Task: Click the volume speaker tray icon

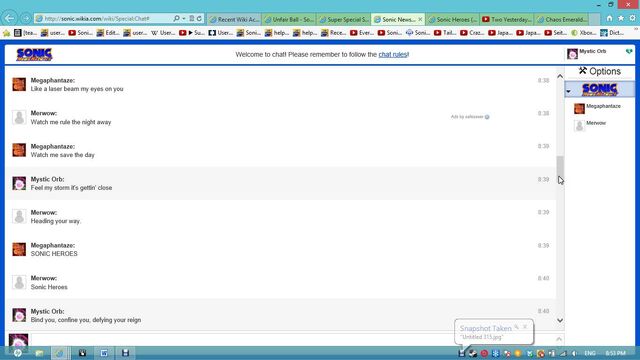Action: (575, 353)
